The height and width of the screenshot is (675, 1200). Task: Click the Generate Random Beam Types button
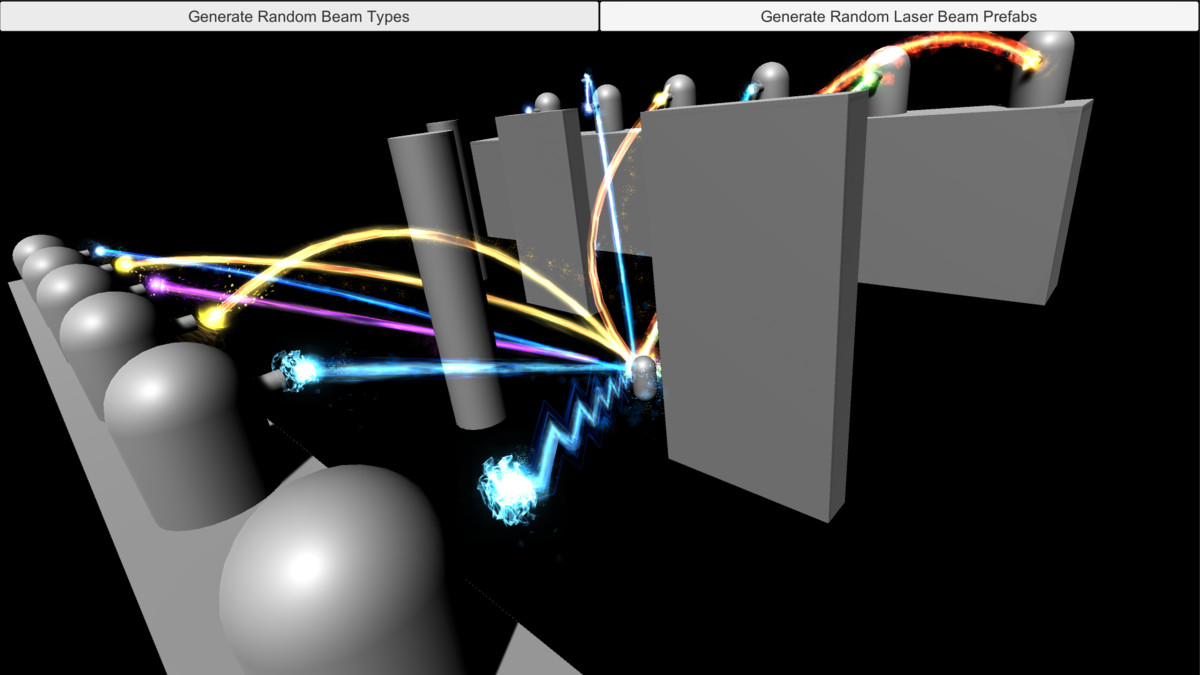pyautogui.click(x=299, y=16)
